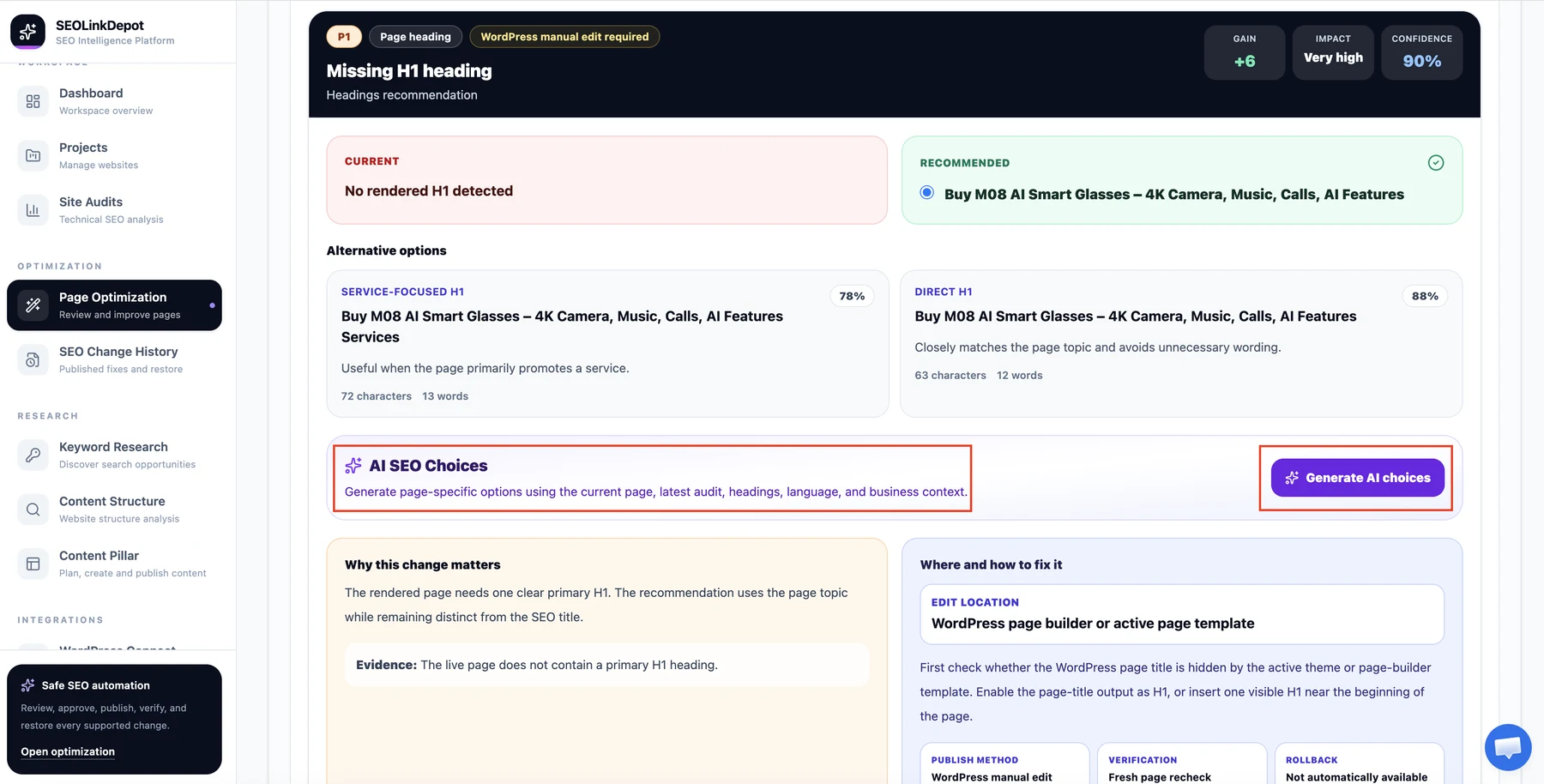Choose the Direct H1 option card
The width and height of the screenshot is (1544, 784).
(x=1181, y=344)
